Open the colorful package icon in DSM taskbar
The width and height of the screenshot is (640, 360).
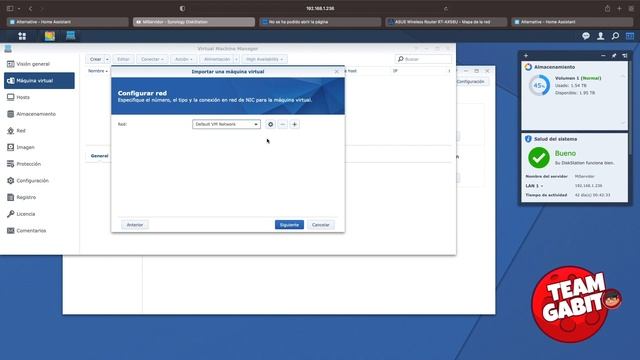tap(50, 36)
